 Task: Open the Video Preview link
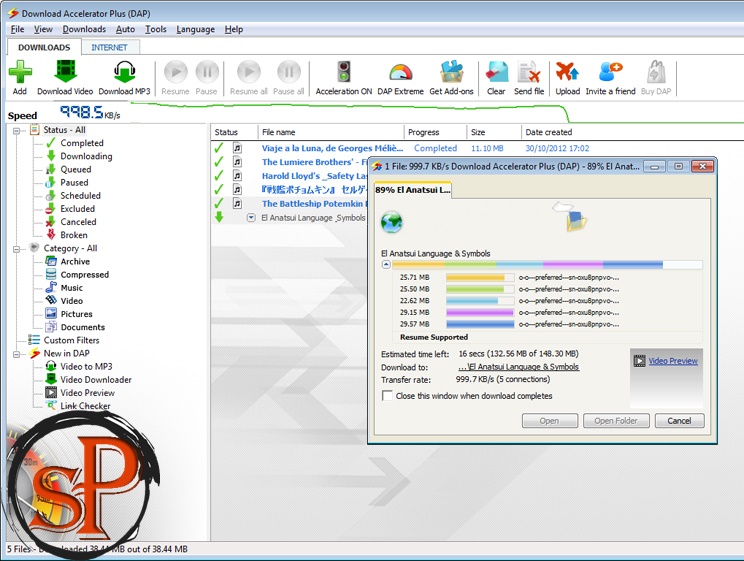tap(672, 361)
